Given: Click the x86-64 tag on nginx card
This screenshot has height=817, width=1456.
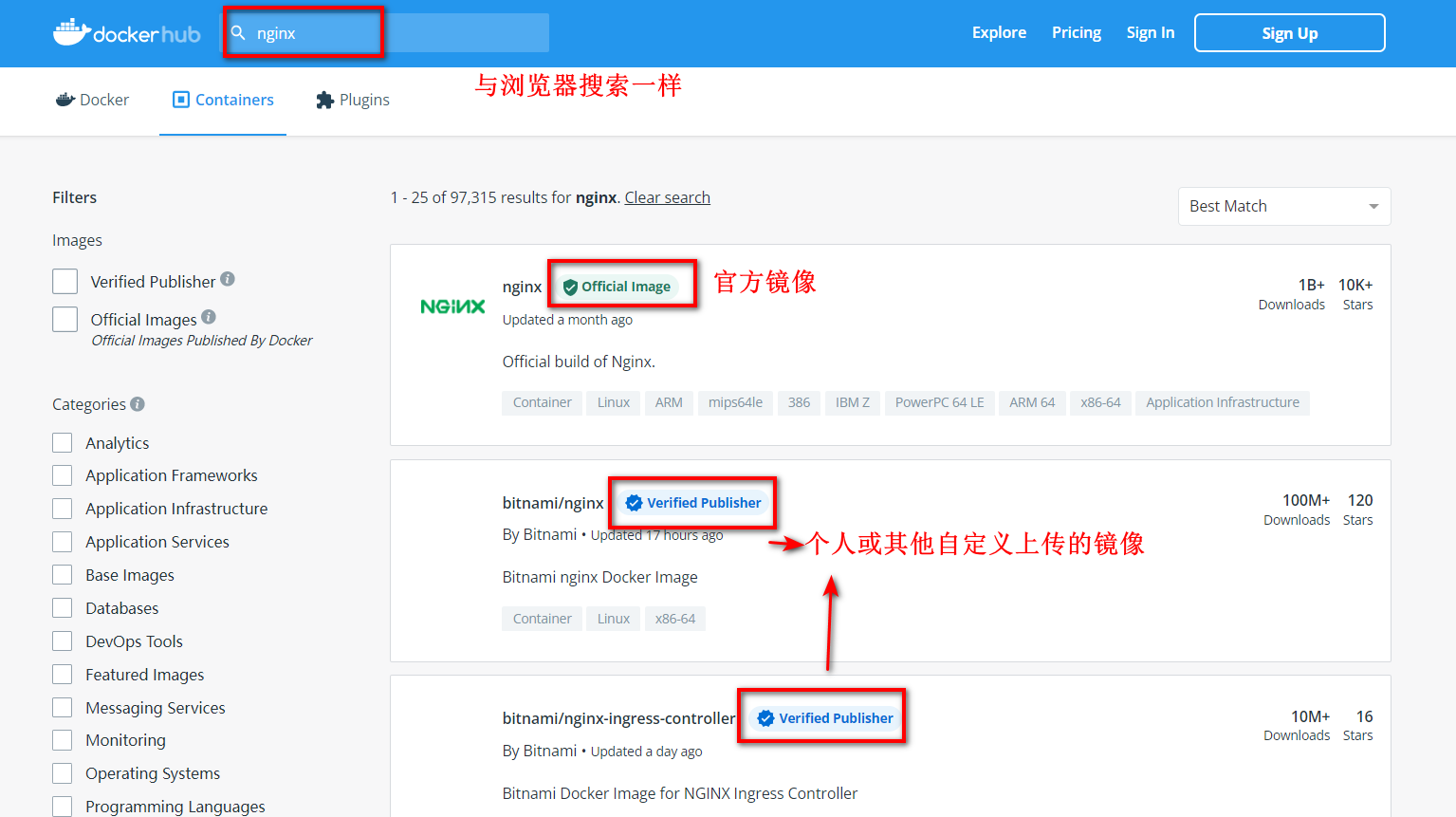Looking at the screenshot, I should 1100,402.
